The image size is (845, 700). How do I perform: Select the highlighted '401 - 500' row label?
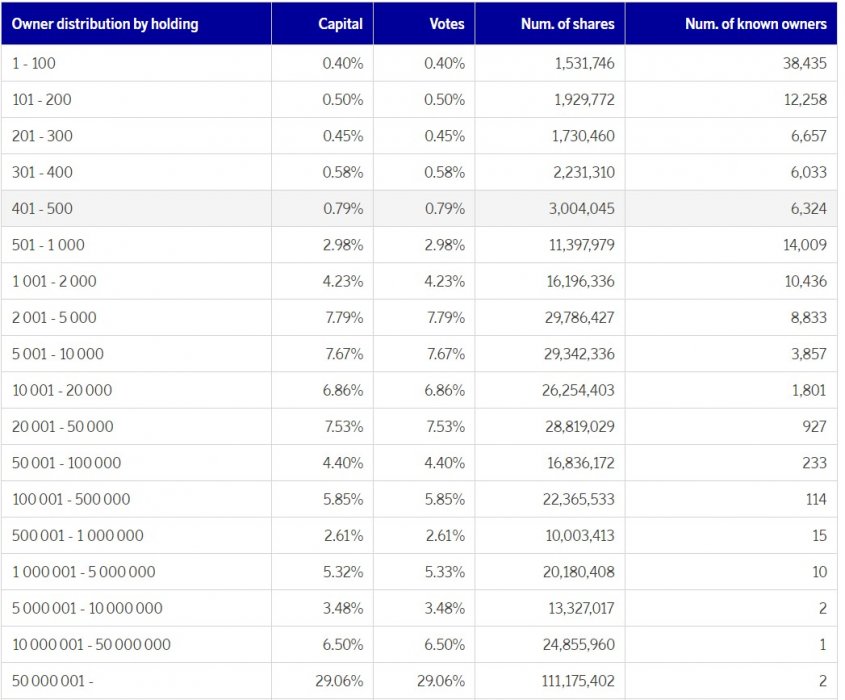click(42, 209)
